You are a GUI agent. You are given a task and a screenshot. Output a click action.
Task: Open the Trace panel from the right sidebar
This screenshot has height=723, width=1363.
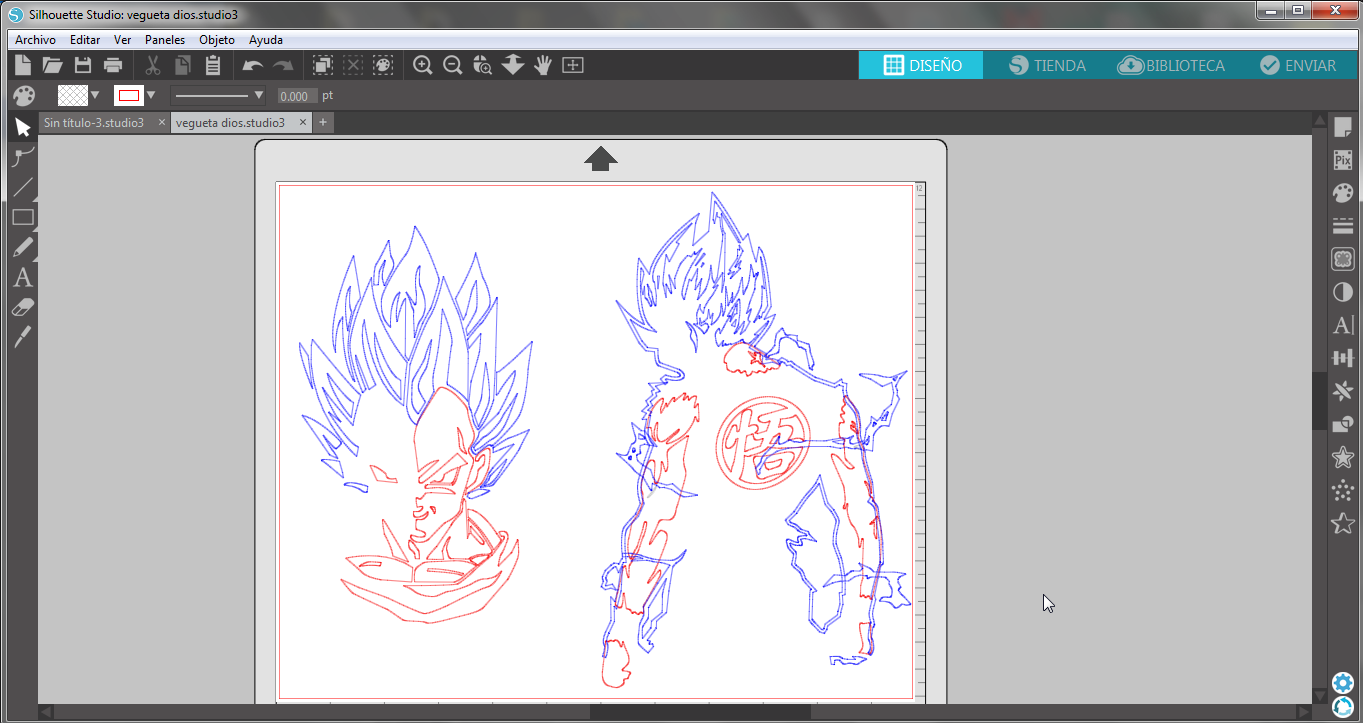pos(1342,258)
